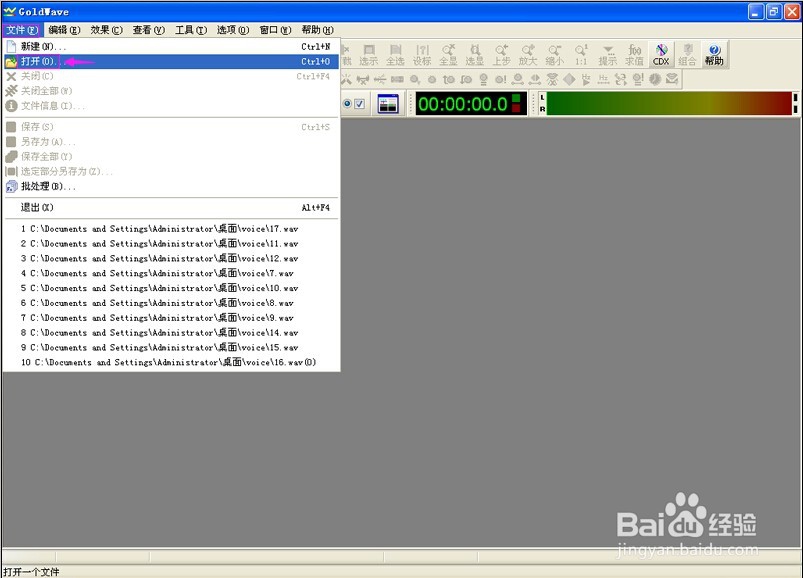Choose 批处理(B)... from File menu
This screenshot has height=578, width=803.
coord(171,186)
